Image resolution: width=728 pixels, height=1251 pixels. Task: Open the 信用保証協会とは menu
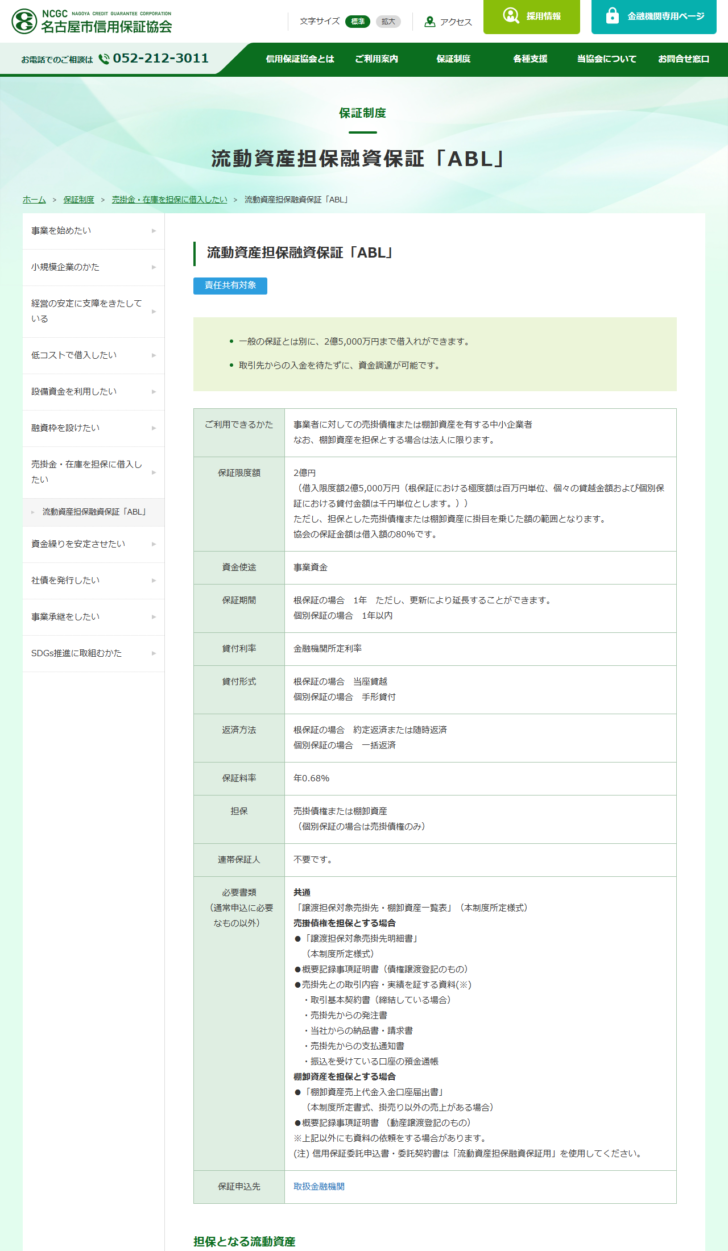coord(300,59)
